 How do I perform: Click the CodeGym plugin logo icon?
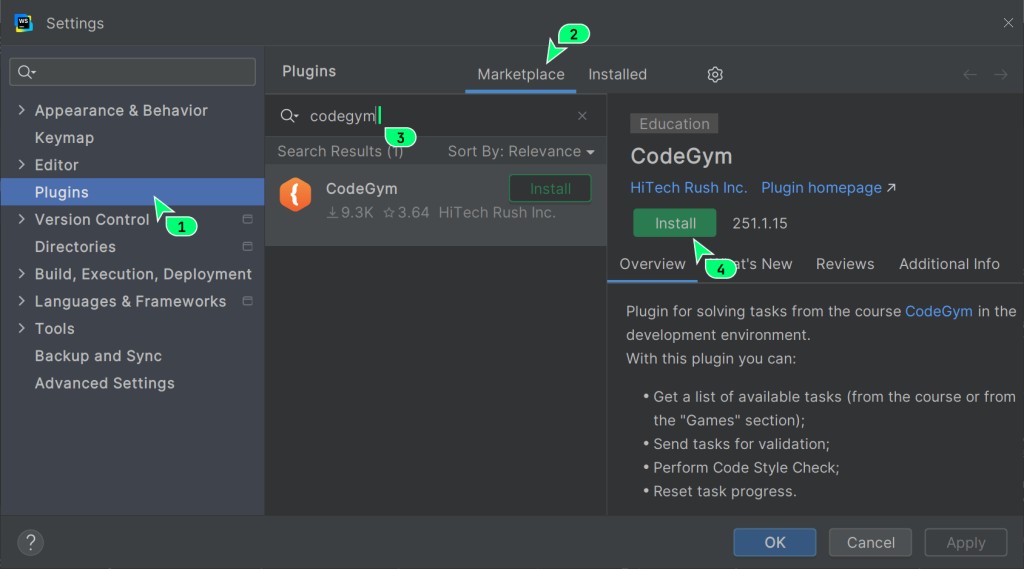pos(295,194)
